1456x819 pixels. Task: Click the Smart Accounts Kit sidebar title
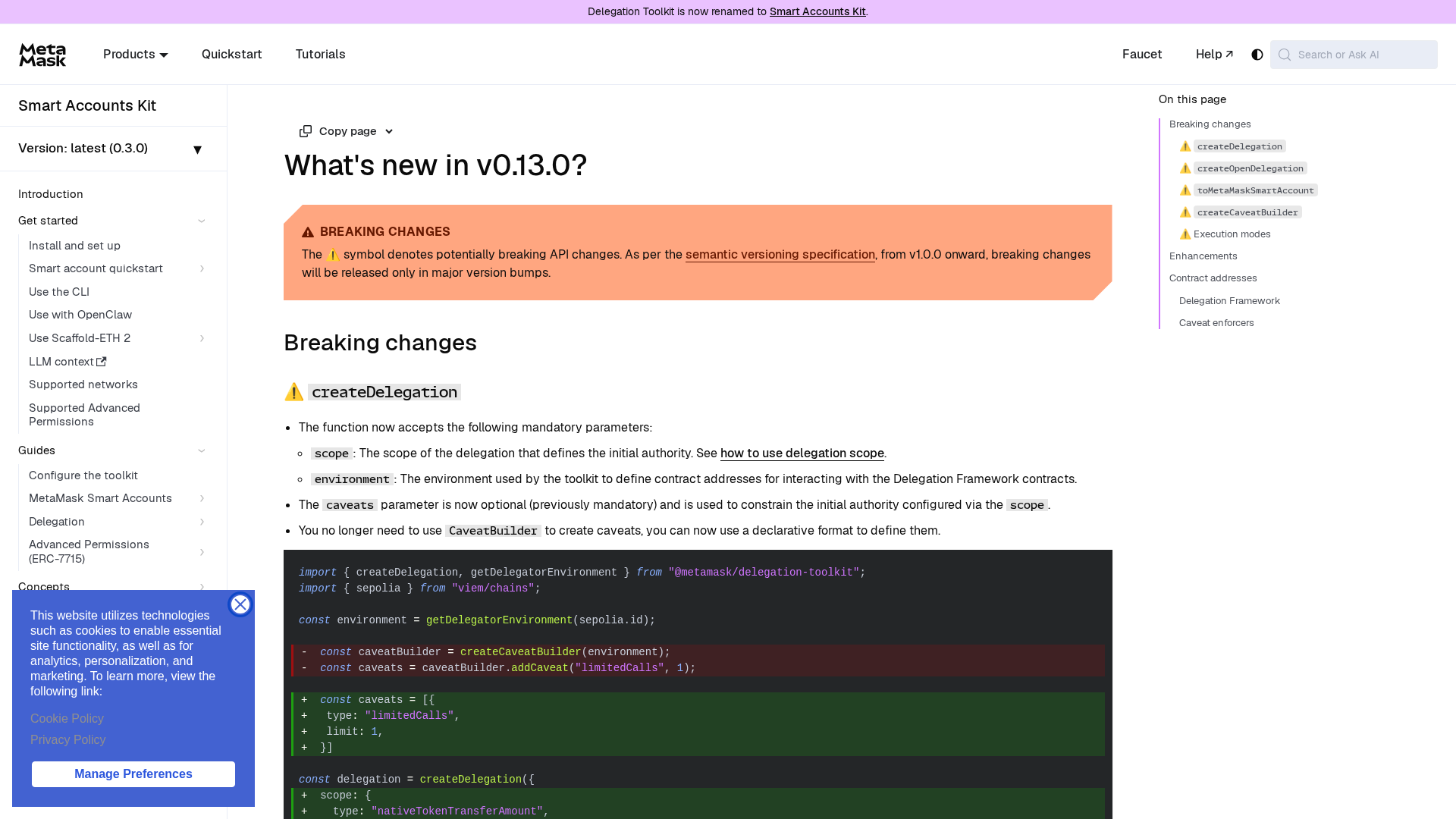pos(87,105)
